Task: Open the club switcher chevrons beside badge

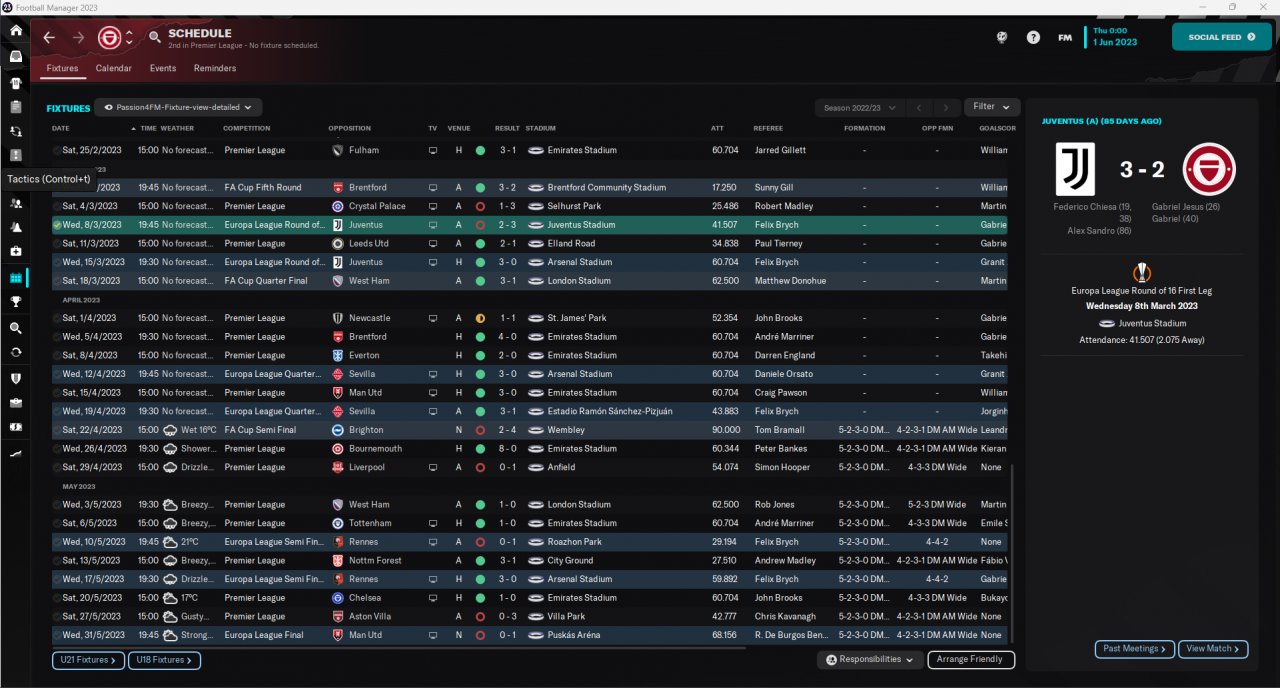Action: click(x=129, y=38)
